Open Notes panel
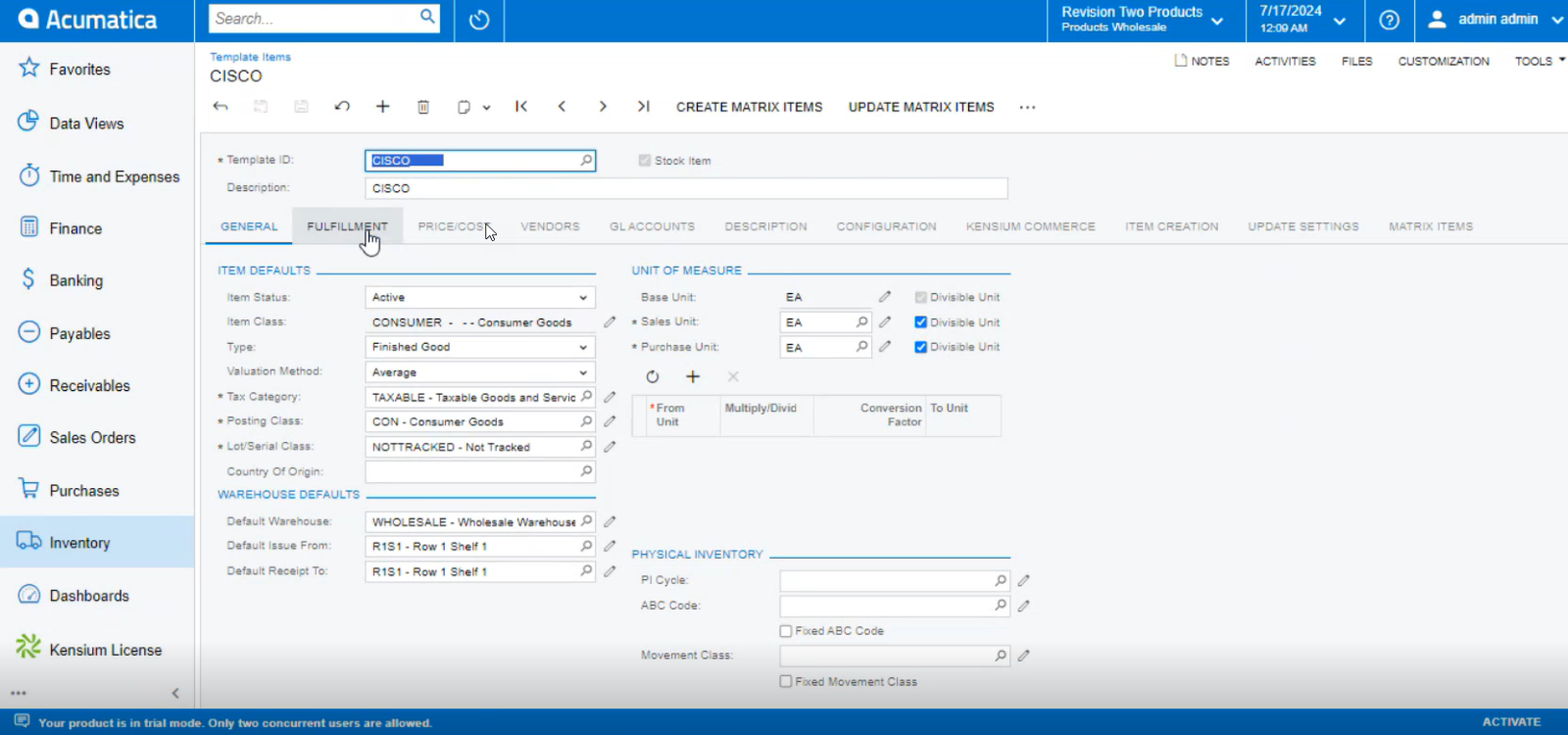Viewport: 1568px width, 735px height. 1201,61
